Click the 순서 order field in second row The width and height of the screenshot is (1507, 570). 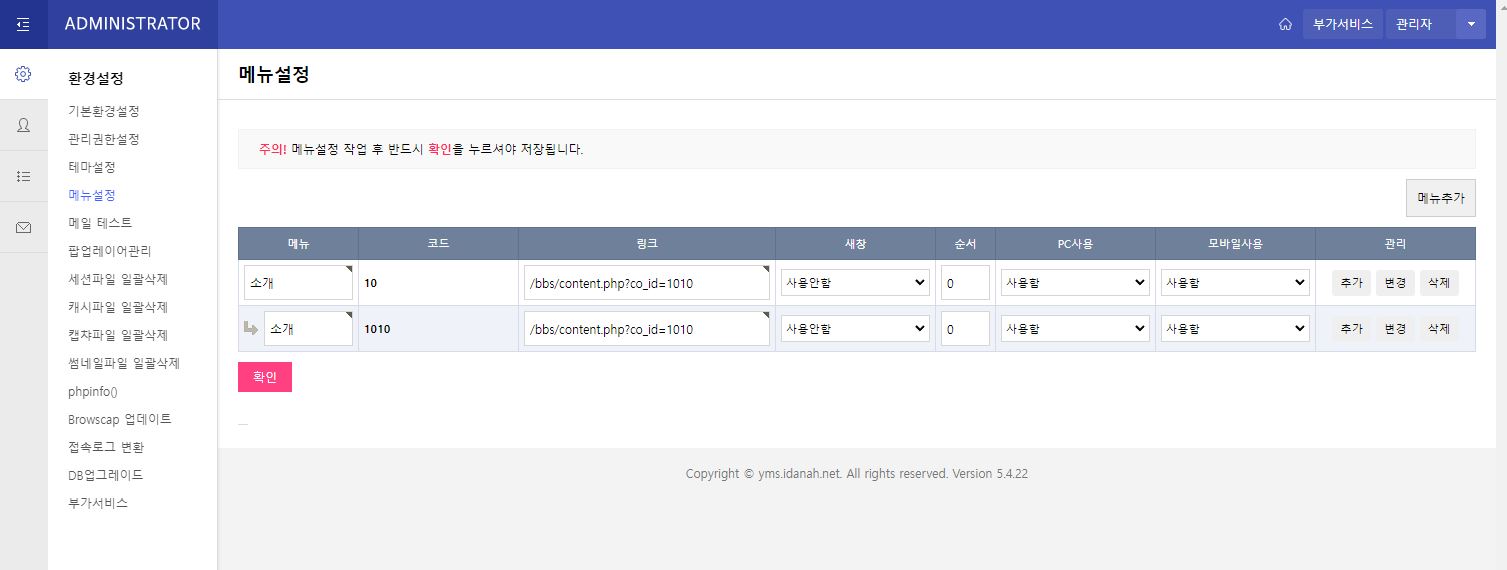965,329
